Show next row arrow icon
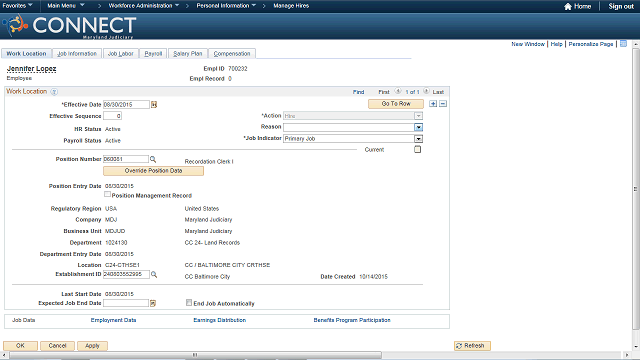640x360 pixels. click(426, 91)
